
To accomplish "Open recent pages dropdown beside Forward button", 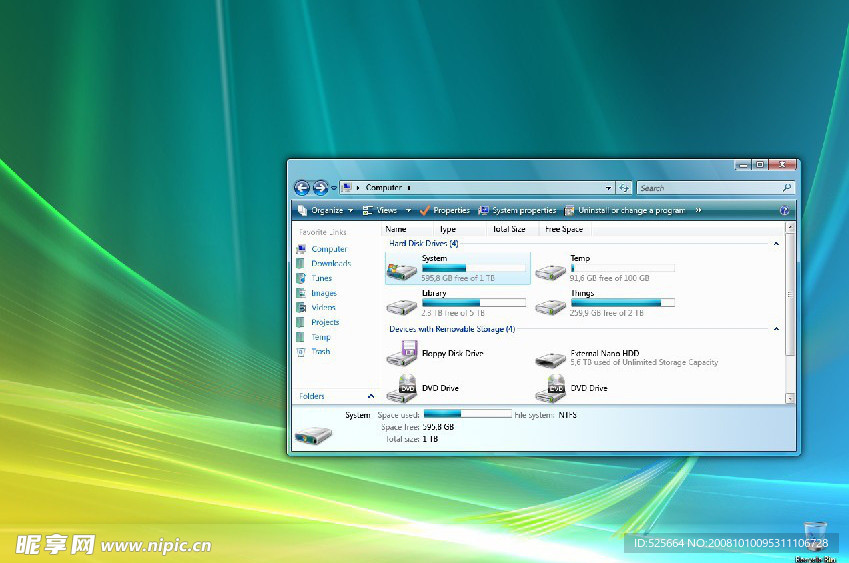I will coord(334,188).
